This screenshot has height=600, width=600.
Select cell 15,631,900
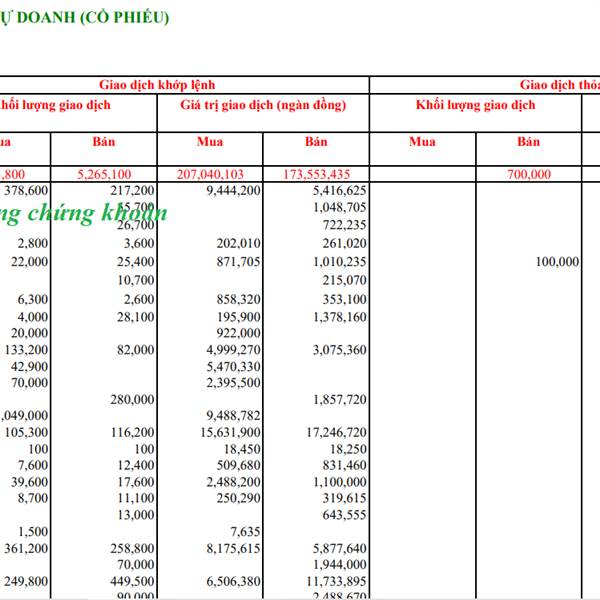[x=230, y=432]
